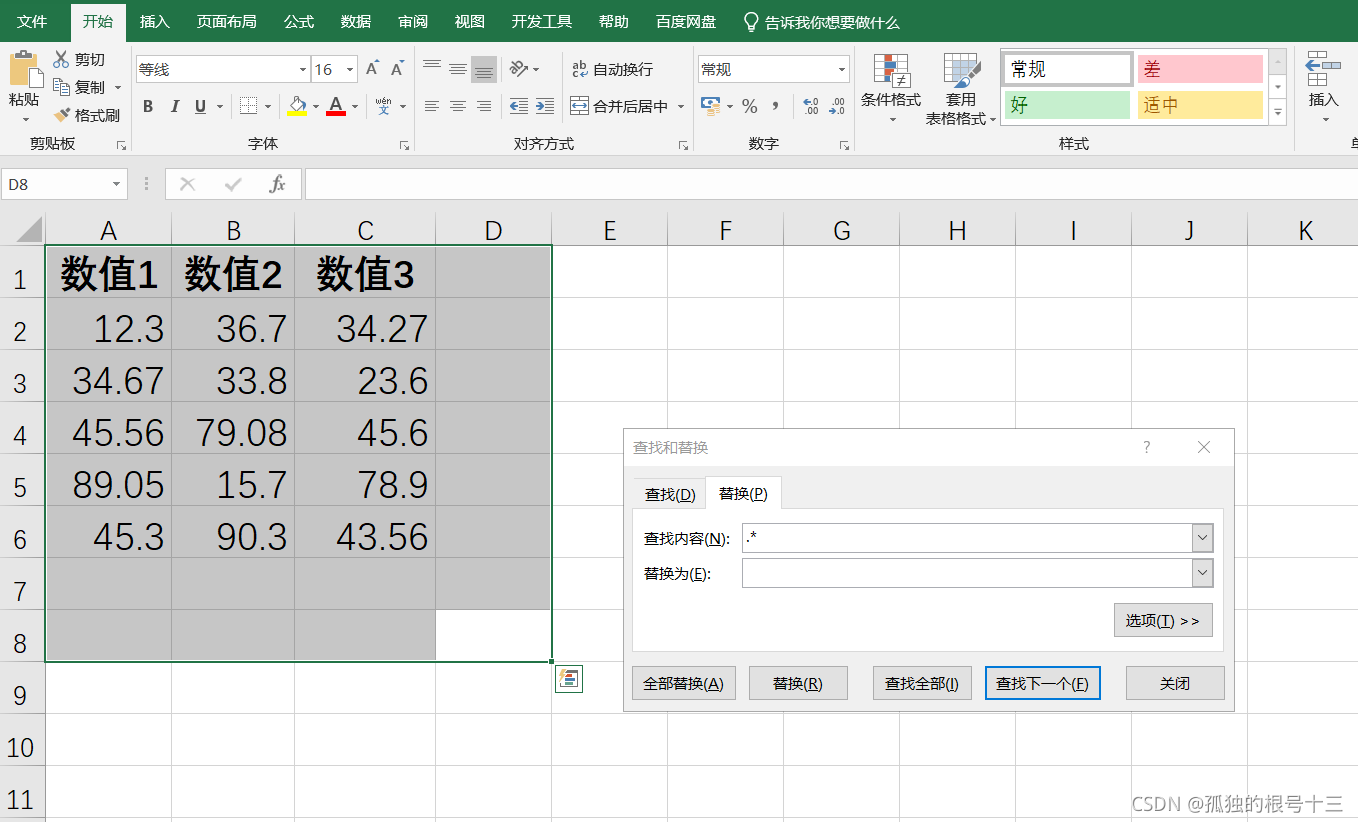The image size is (1358, 822).
Task: Open Name Box dropdown arrow
Action: pyautogui.click(x=118, y=184)
